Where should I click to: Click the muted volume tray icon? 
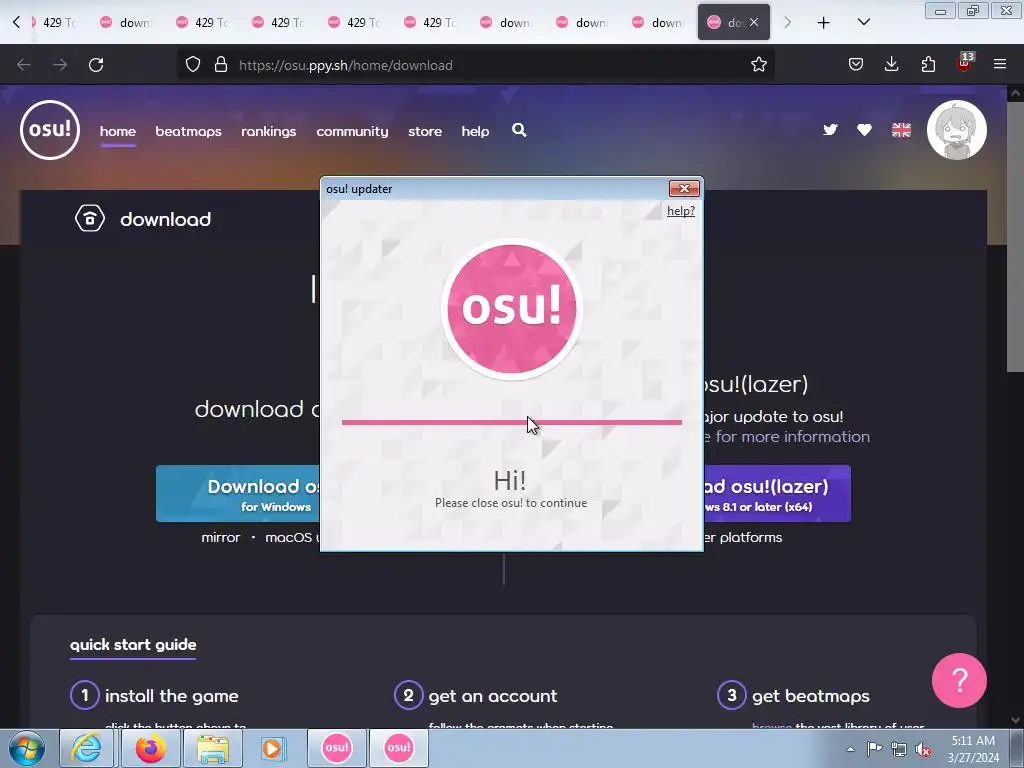point(923,750)
